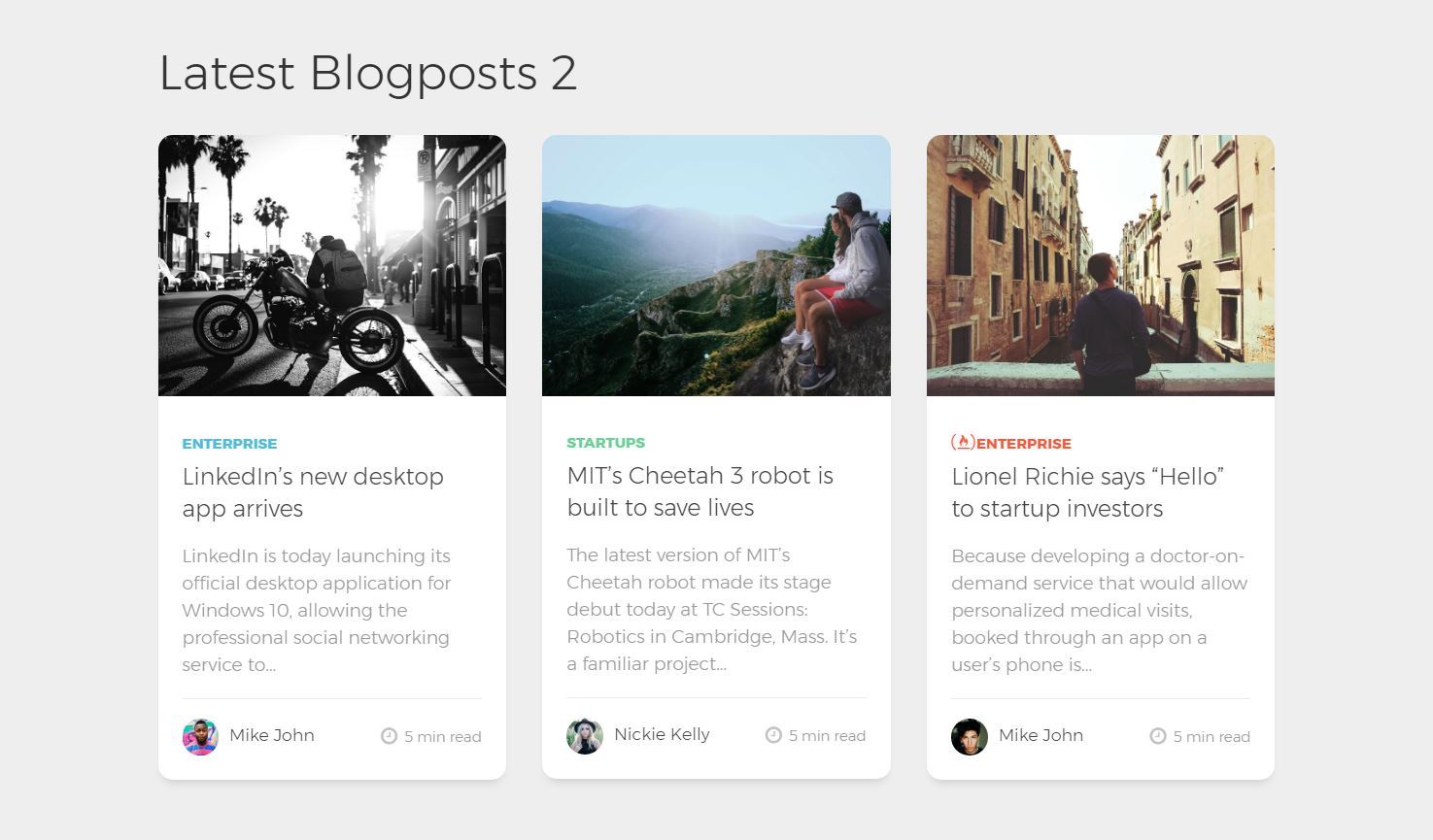Click Nickie Kelly's avatar picture
The height and width of the screenshot is (840, 1433).
585,736
